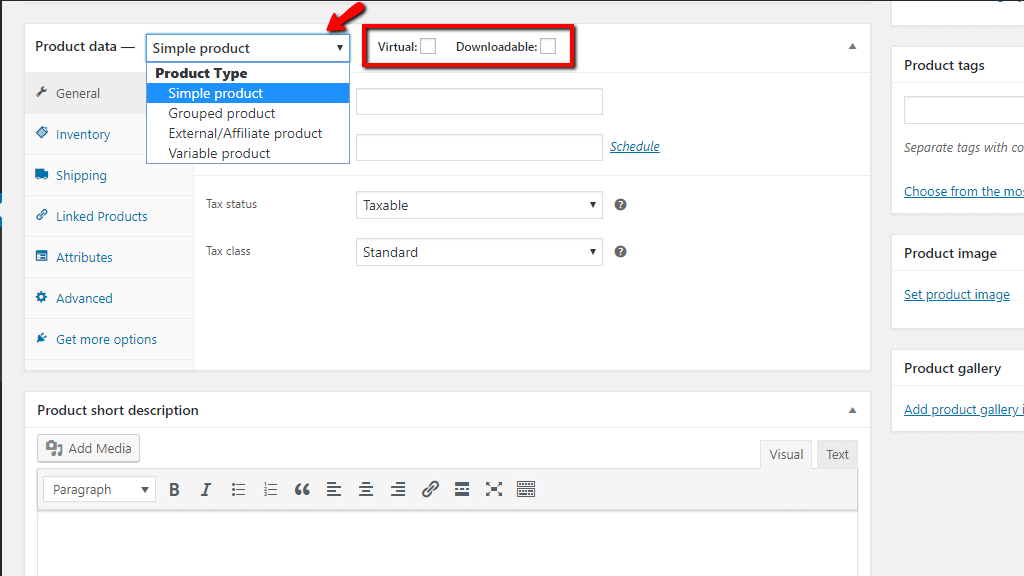Image resolution: width=1024 pixels, height=576 pixels.
Task: Toggle the toolbar kitchen sink
Action: pyautogui.click(x=526, y=490)
